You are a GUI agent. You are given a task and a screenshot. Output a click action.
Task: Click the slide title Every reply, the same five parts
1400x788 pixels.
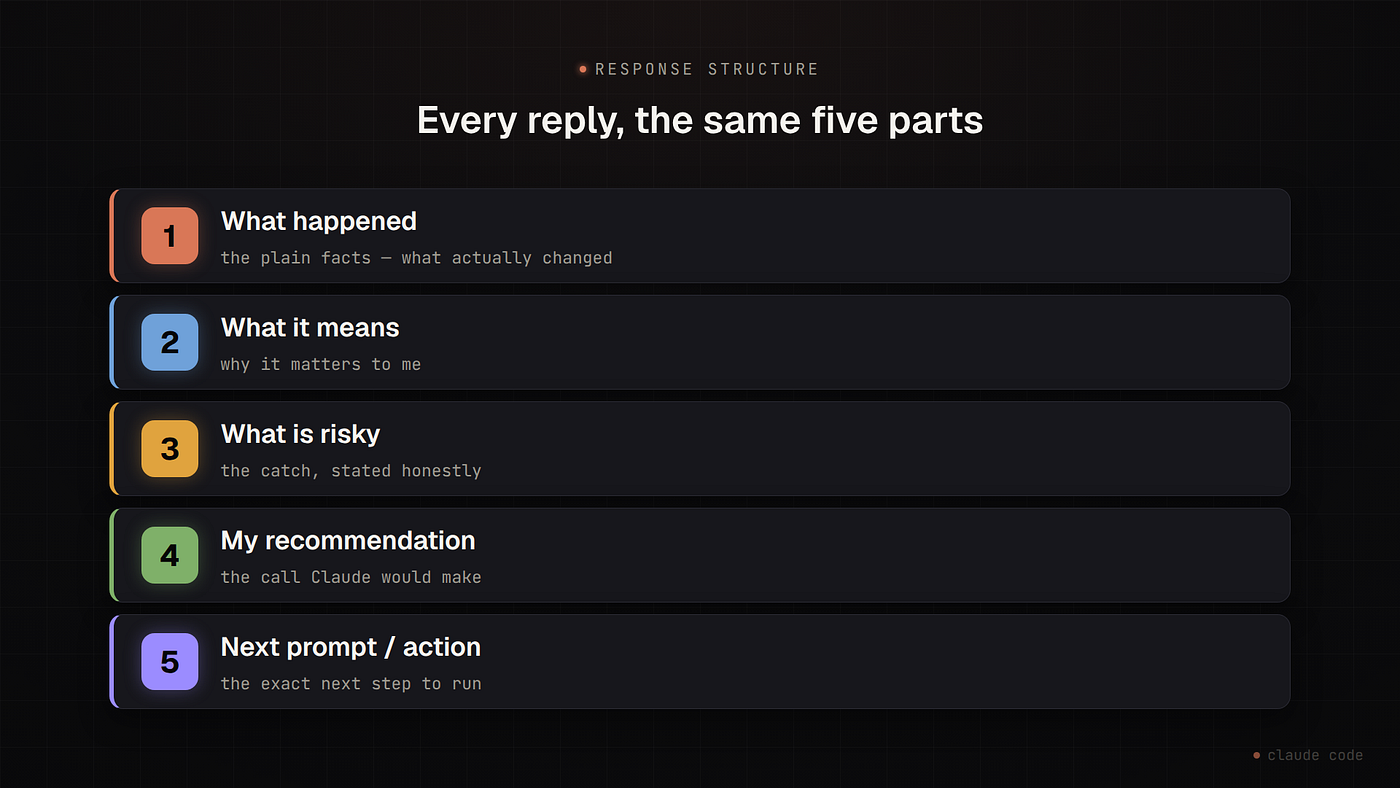tap(700, 121)
